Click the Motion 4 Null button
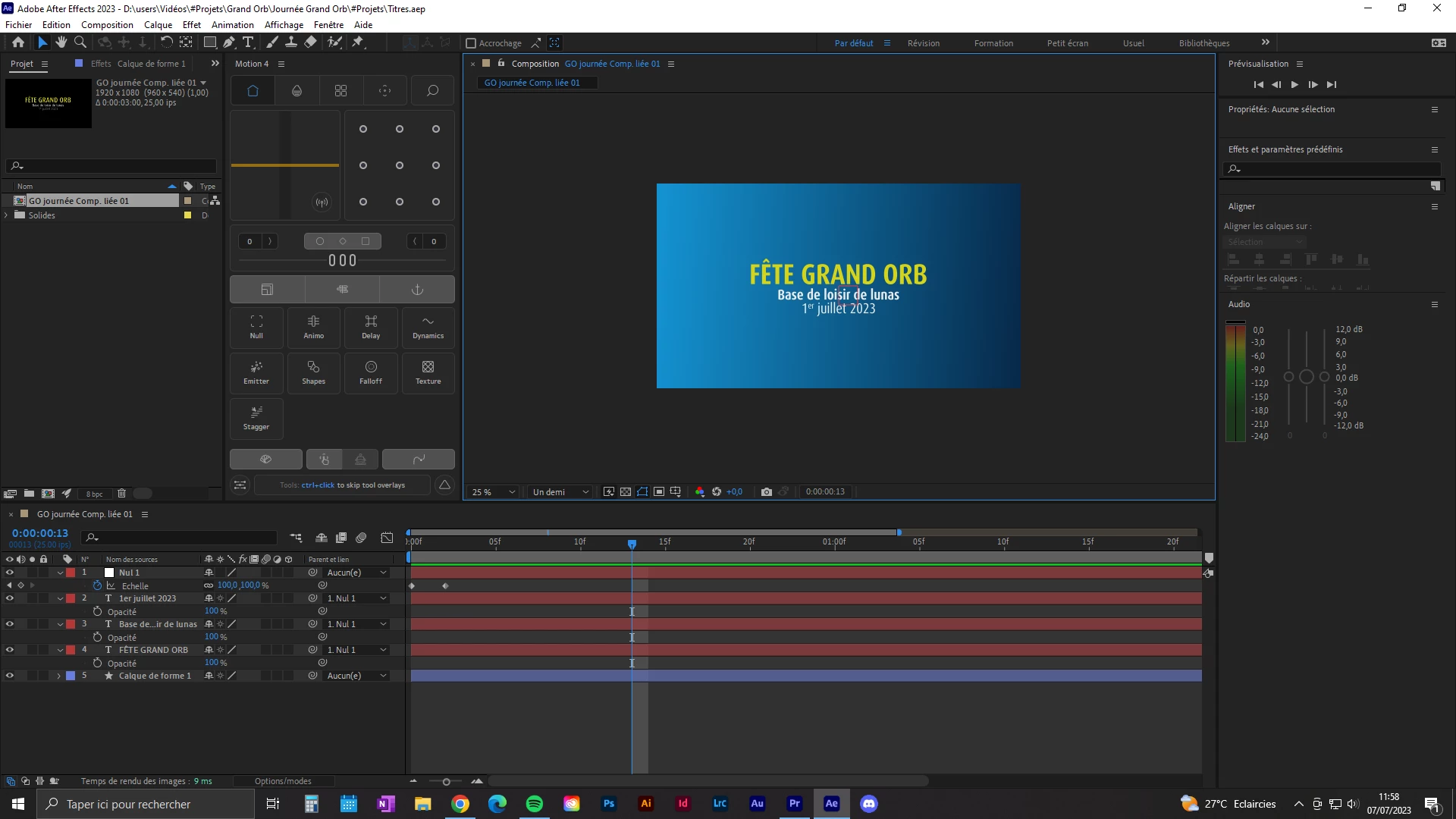1456x819 pixels. pos(256,327)
